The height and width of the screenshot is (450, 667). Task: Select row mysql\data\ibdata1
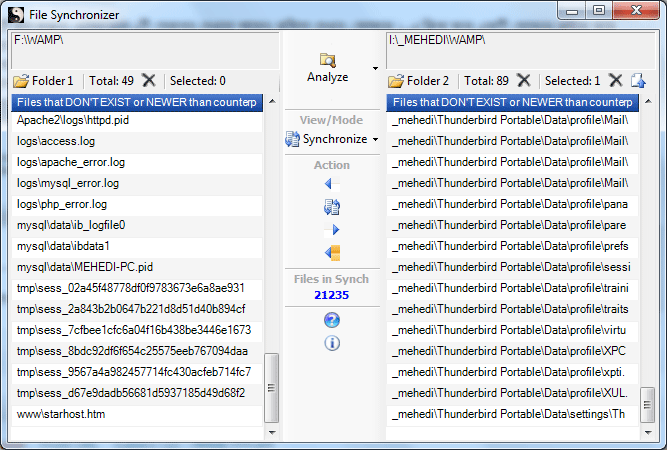coord(137,246)
